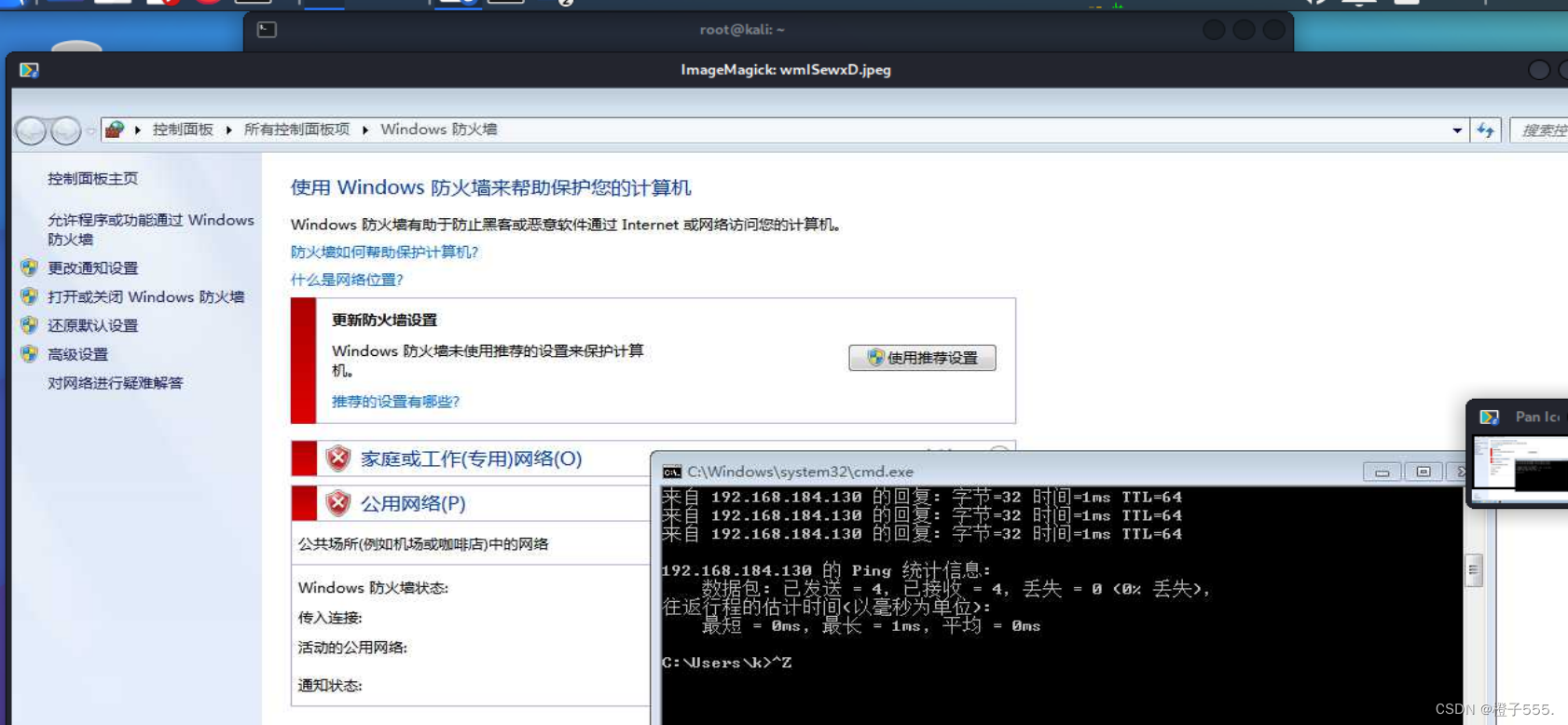The width and height of the screenshot is (1568, 725).
Task: Open 打开或关闭 Windows 防火墙 link
Action: point(145,296)
